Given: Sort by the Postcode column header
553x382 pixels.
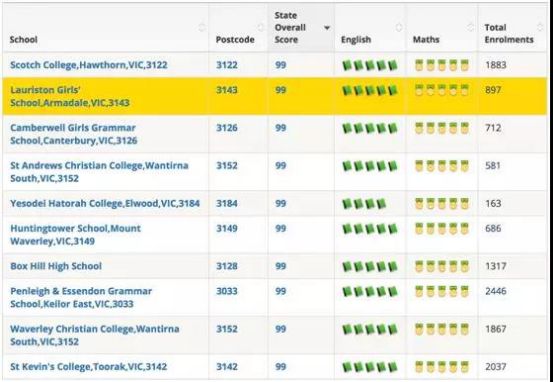Looking at the screenshot, I should 235,40.
